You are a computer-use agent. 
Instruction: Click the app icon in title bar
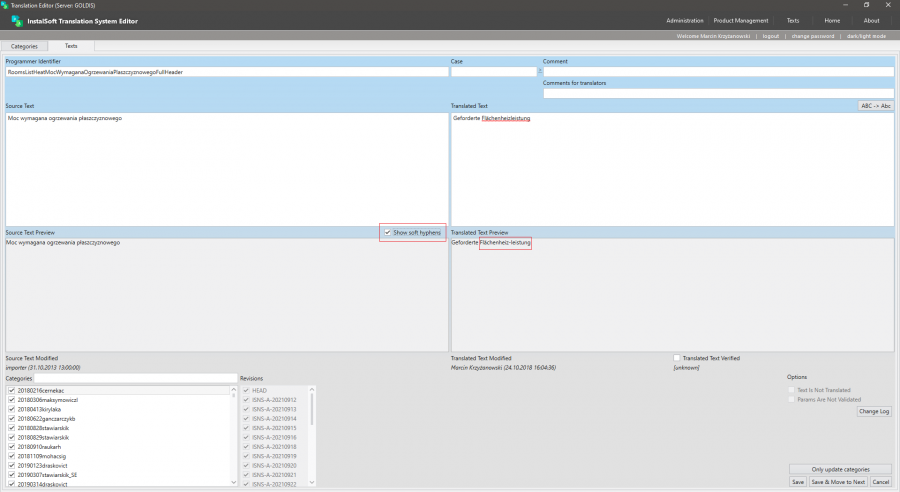pos(5,5)
